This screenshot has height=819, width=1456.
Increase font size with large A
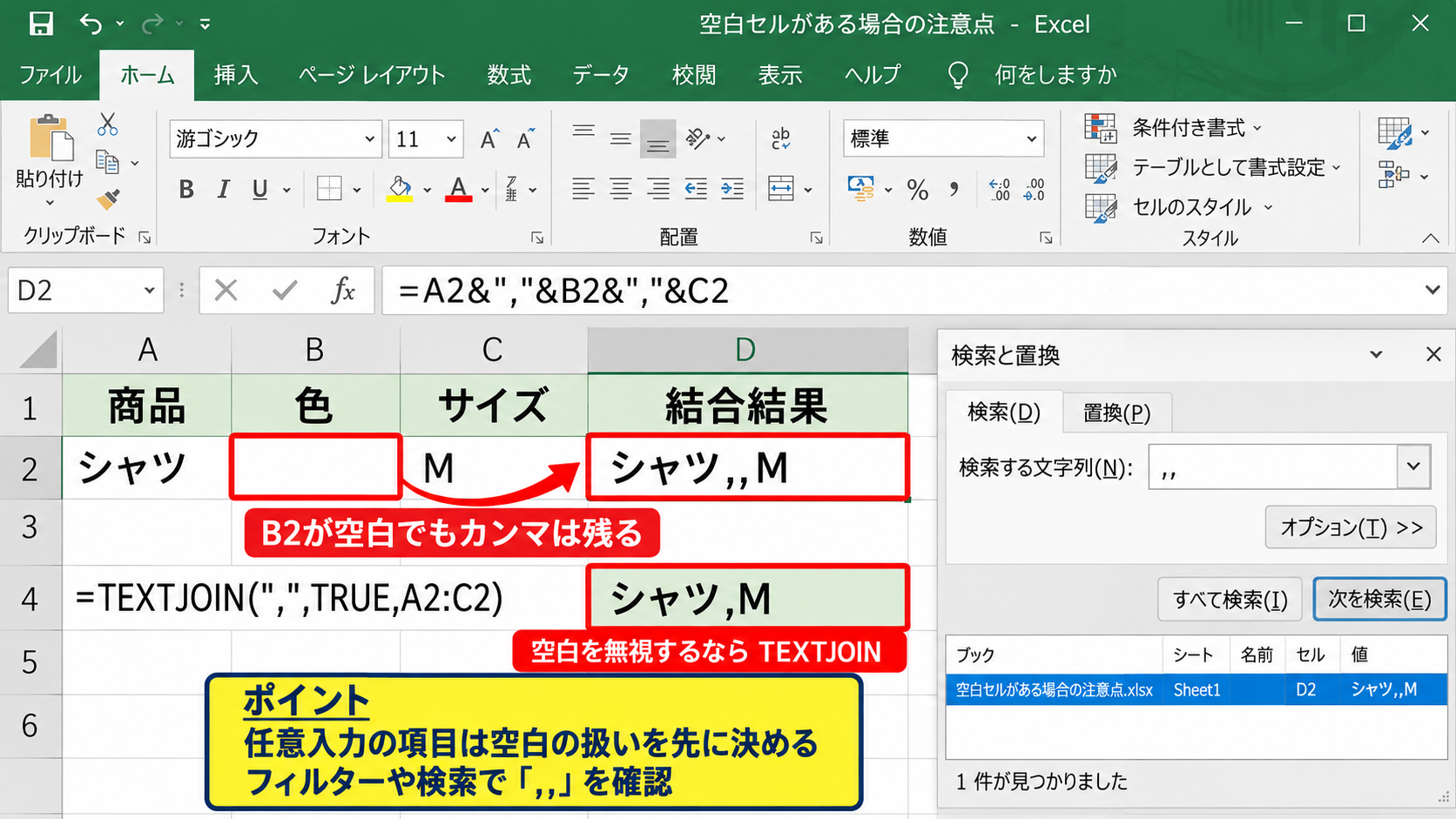click(489, 139)
